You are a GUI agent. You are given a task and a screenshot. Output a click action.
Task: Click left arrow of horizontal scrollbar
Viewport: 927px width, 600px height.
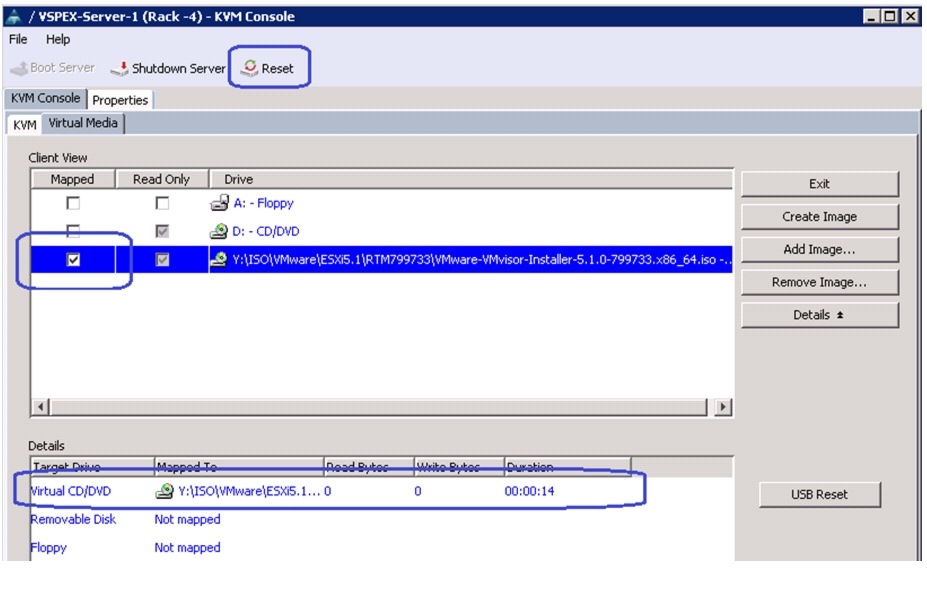coord(40,407)
